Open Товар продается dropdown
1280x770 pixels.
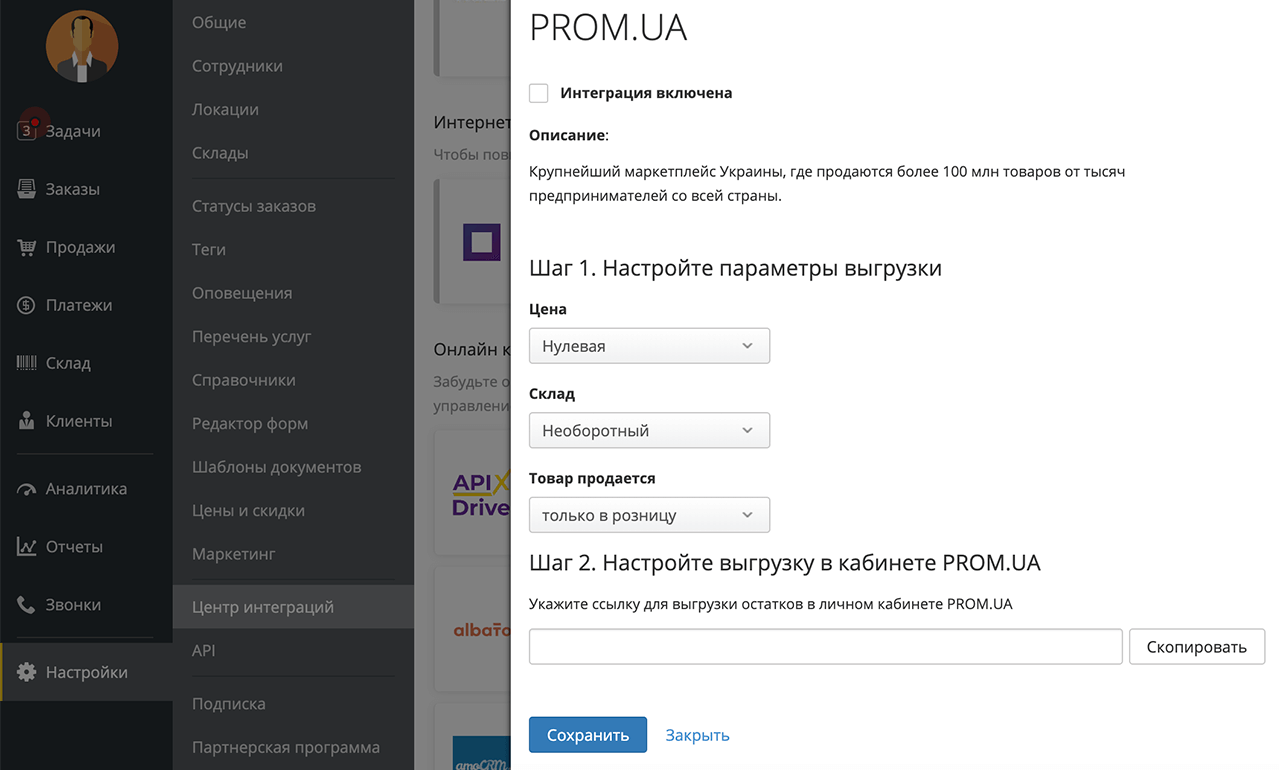click(x=649, y=516)
